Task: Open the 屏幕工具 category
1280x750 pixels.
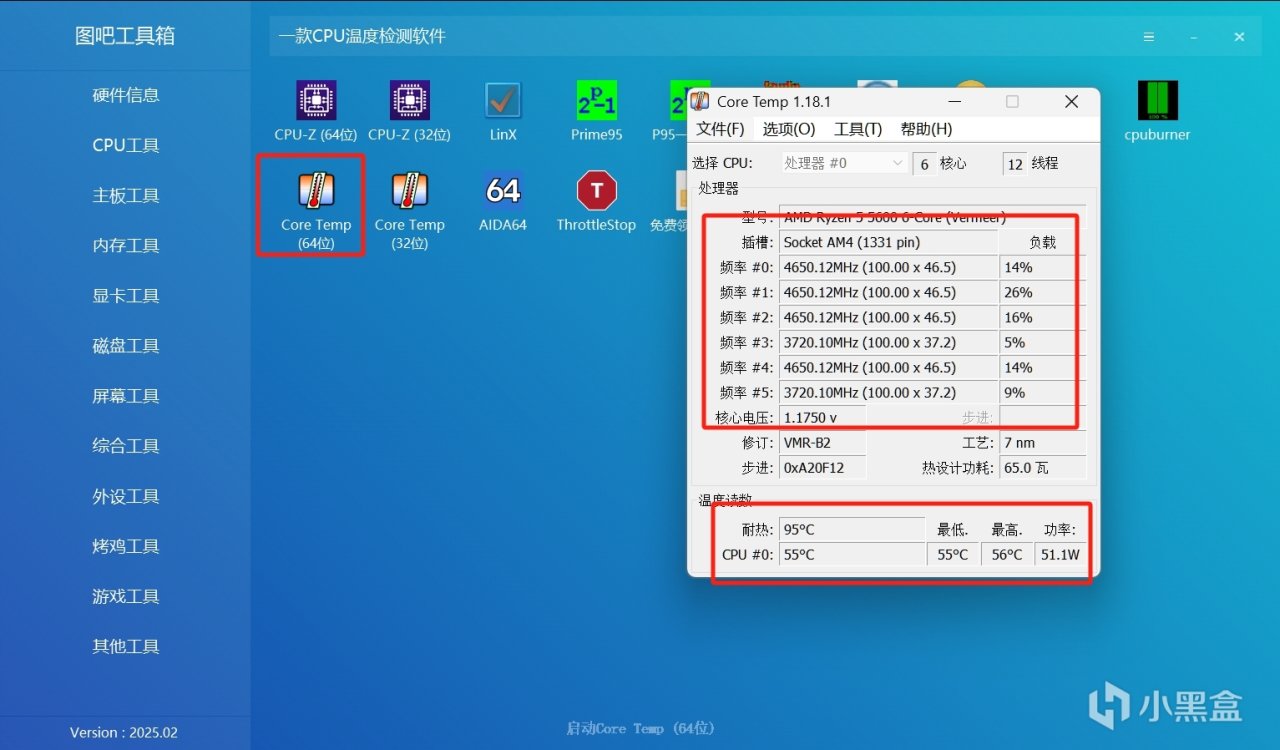Action: click(x=125, y=396)
